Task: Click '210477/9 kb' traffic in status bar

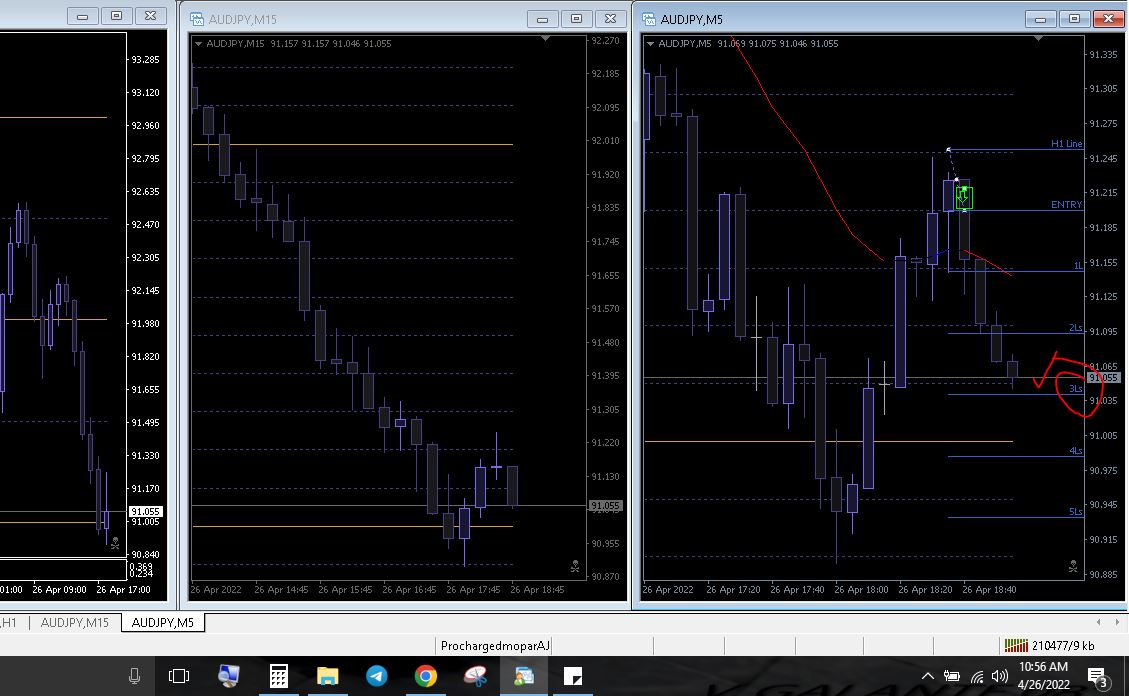Action: (x=1063, y=646)
